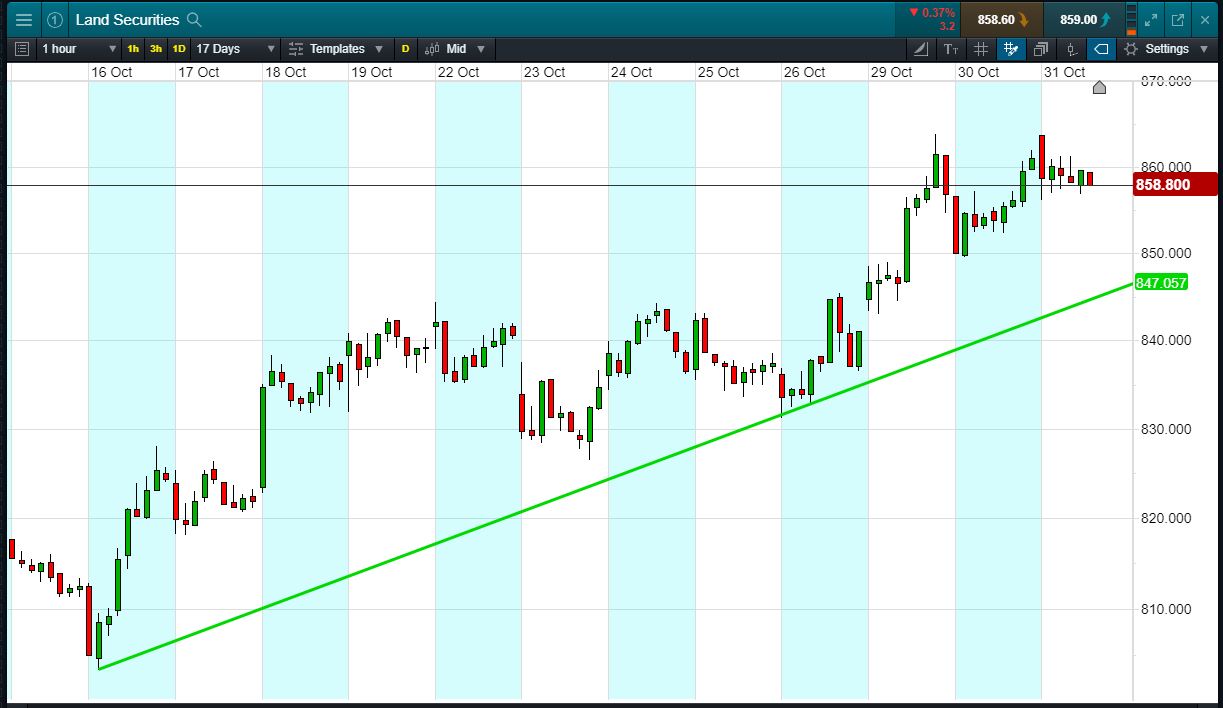Open the 1 hour interval dropdown

80,48
